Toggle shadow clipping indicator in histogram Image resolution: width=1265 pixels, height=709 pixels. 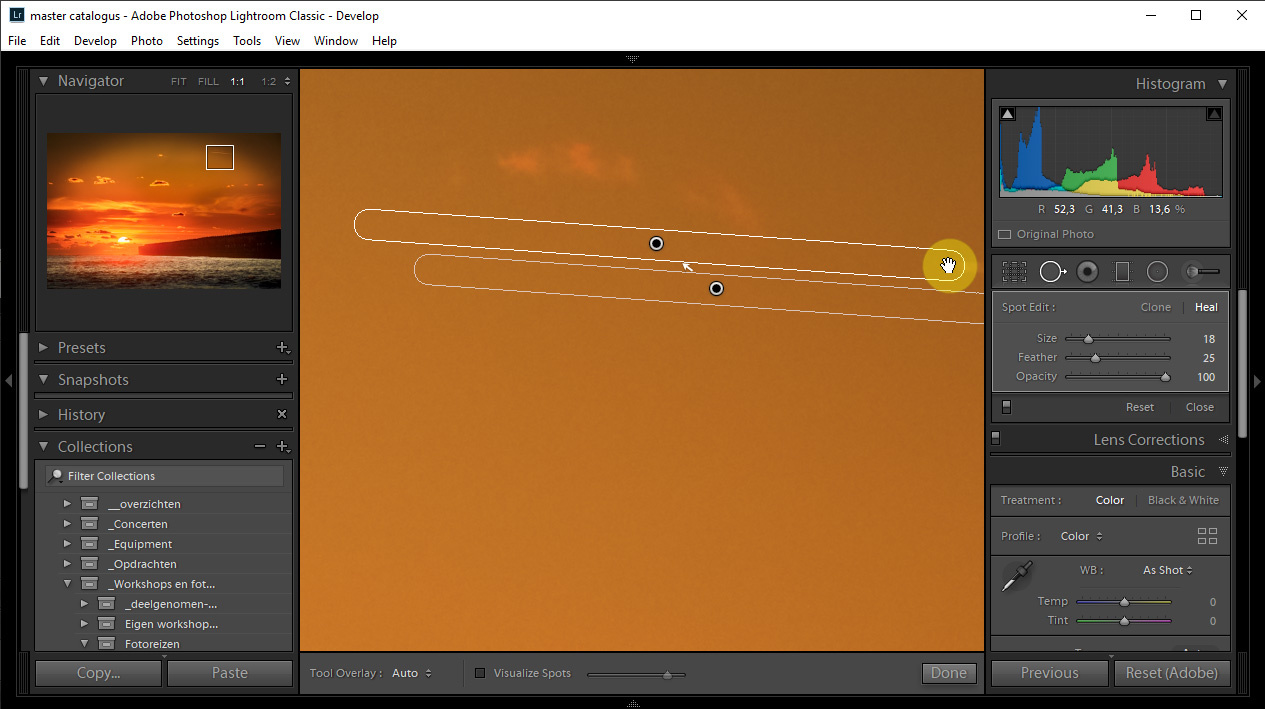pos(1007,114)
